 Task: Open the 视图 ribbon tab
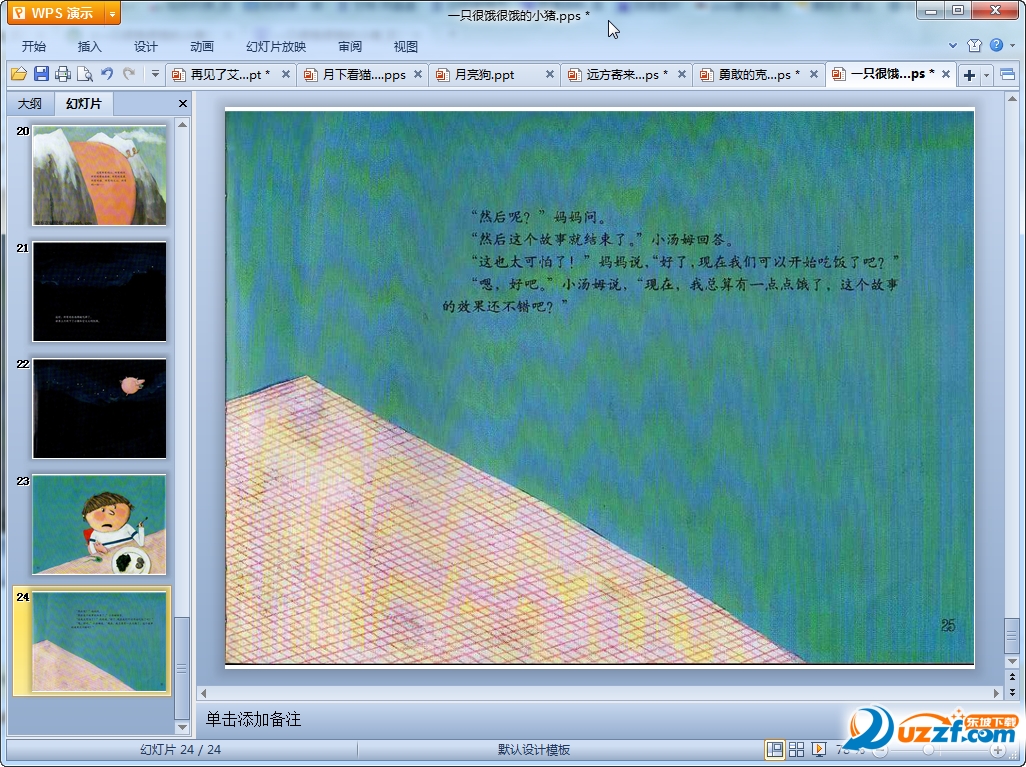coord(406,46)
